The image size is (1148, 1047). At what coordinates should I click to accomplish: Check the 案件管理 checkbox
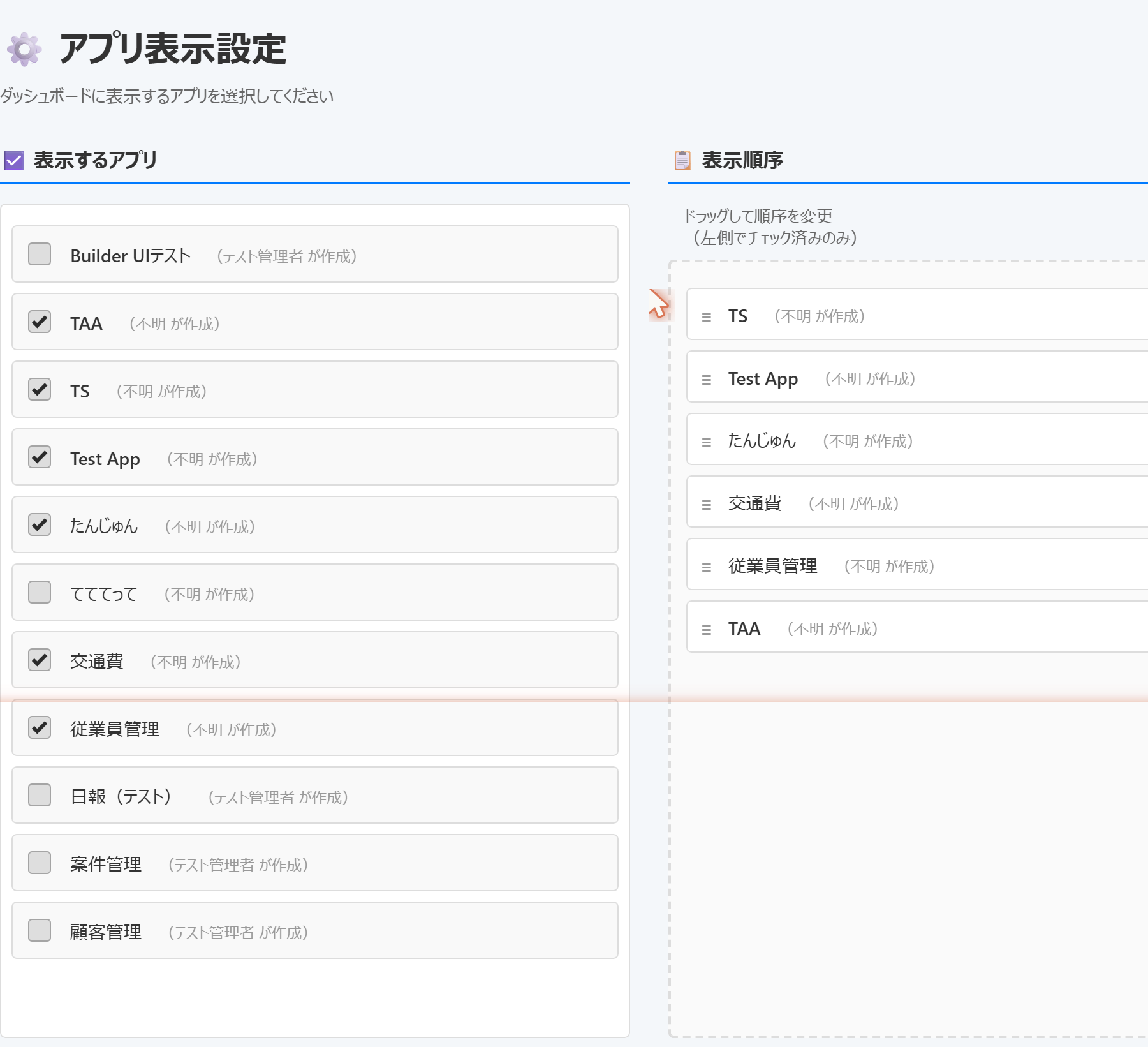coord(40,863)
